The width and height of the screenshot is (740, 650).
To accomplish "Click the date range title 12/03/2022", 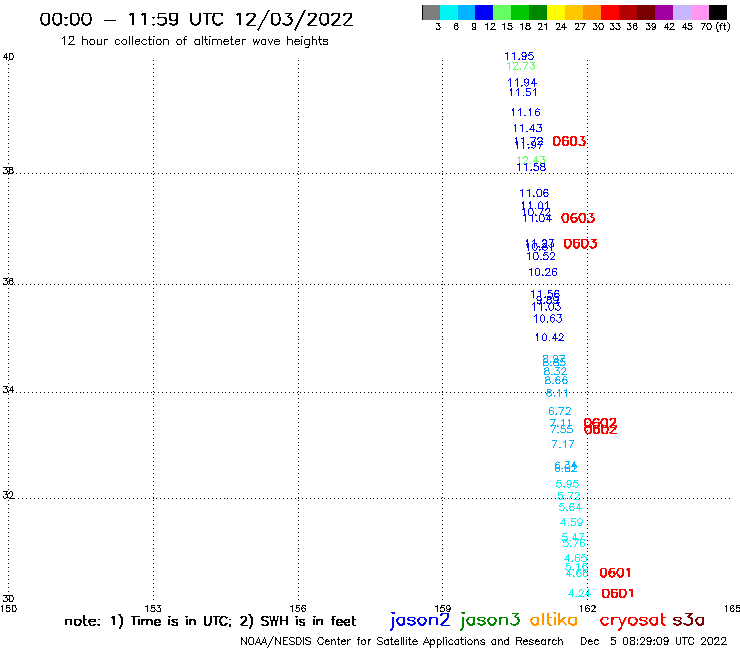I will [x=196, y=19].
